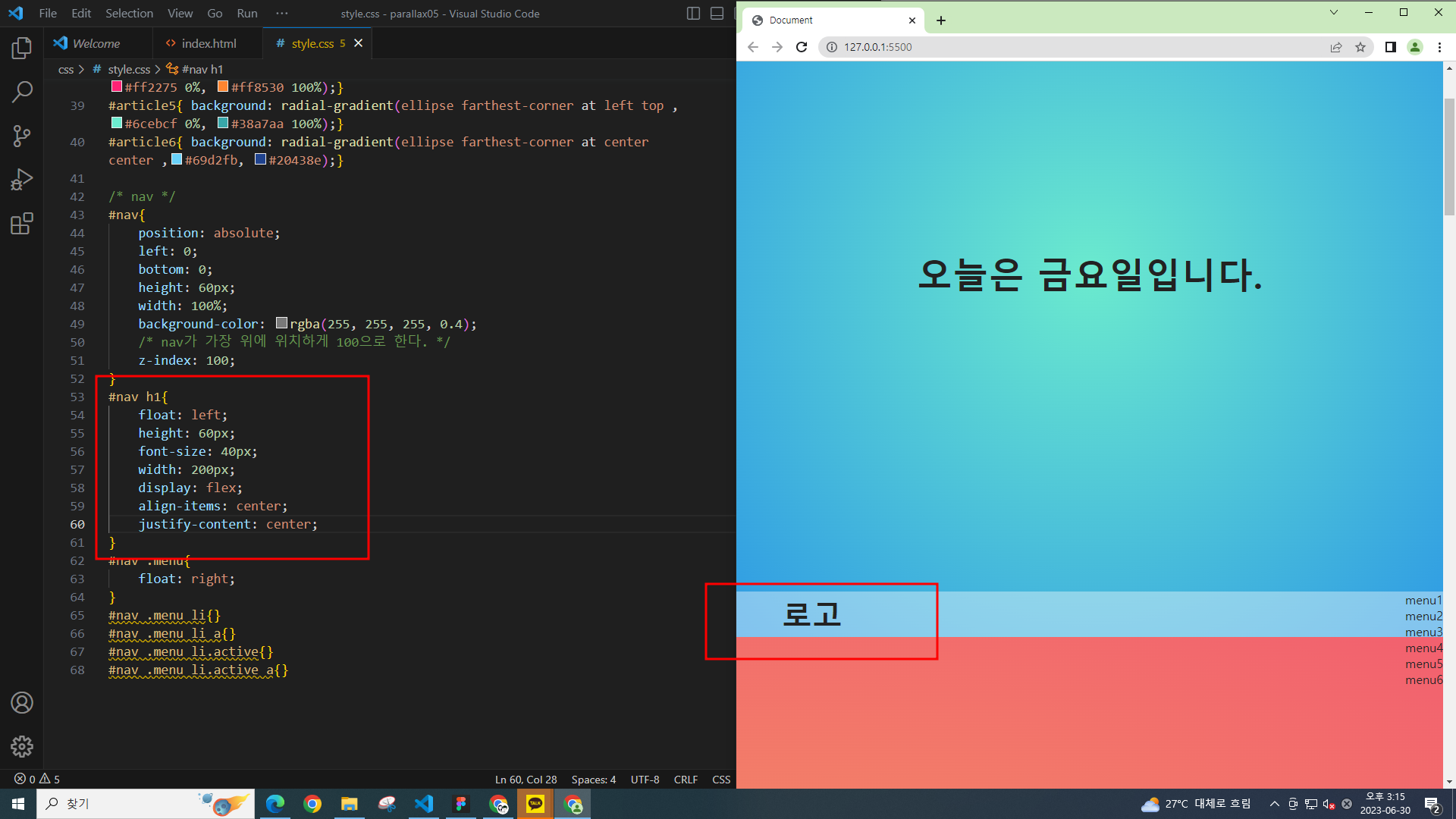The image size is (1456, 819).
Task: Show hidden system tray icons
Action: click(1275, 804)
